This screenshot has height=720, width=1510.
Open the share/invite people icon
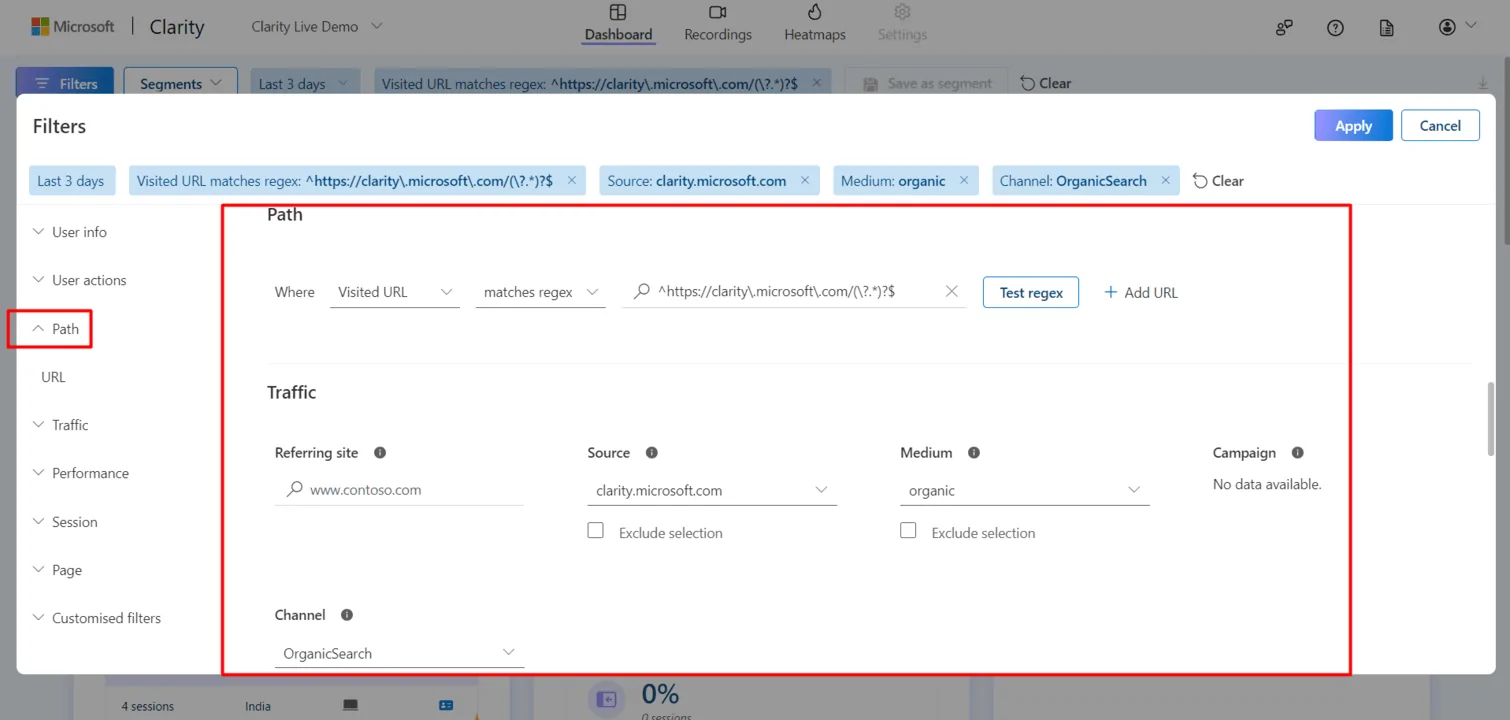click(1284, 28)
